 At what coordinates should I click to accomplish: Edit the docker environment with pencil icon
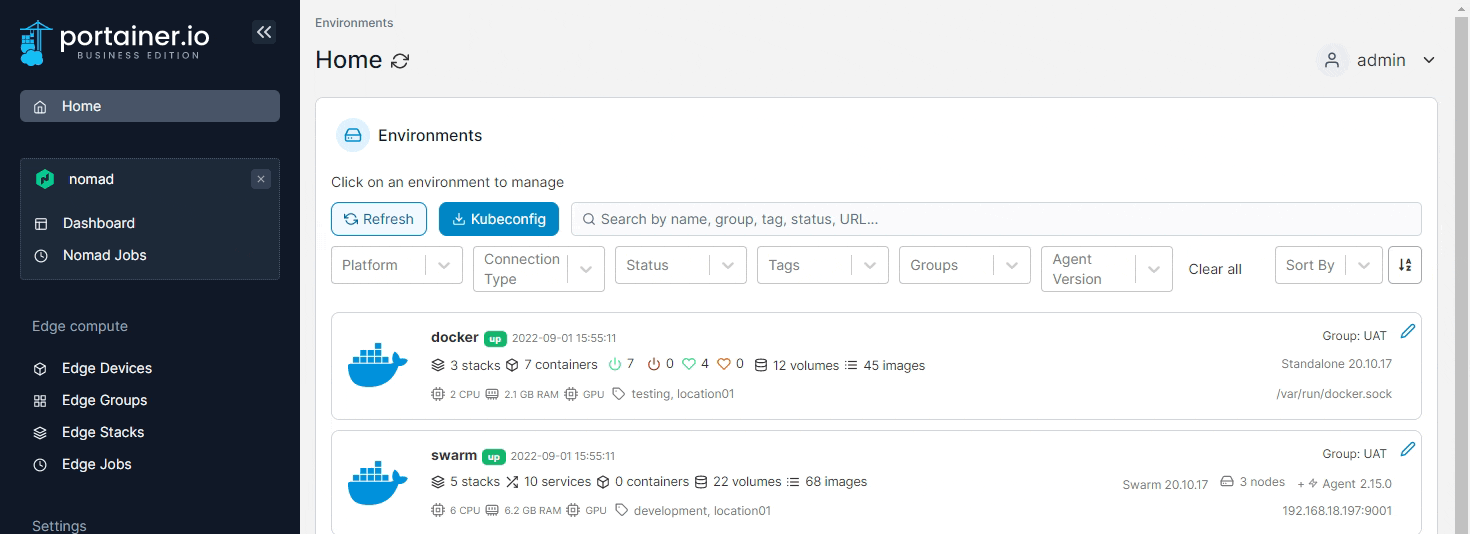pyautogui.click(x=1408, y=331)
